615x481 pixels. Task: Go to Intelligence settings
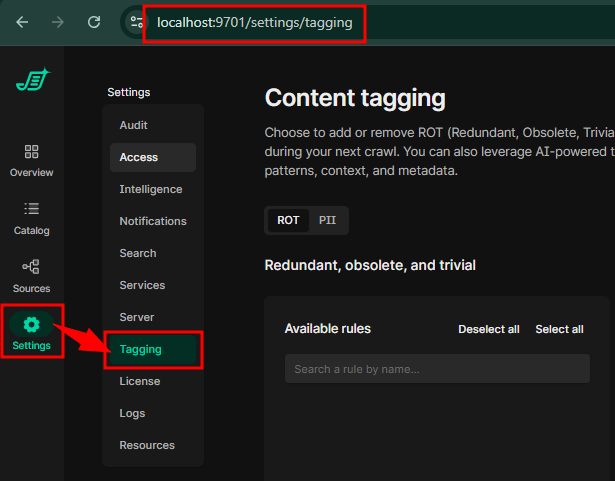[x=151, y=189]
